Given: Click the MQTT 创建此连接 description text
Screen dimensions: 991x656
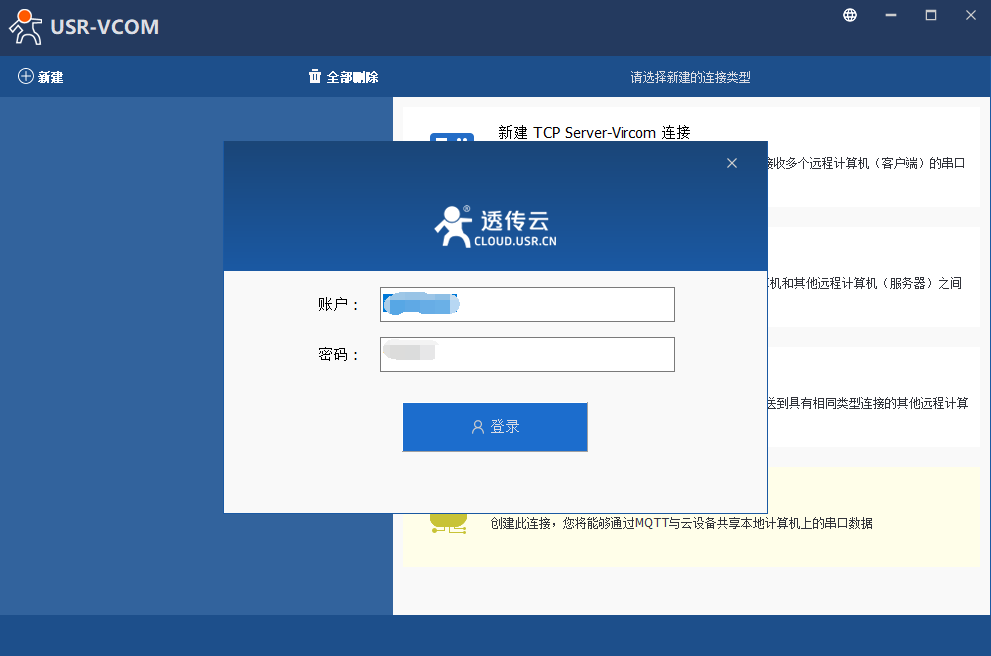Looking at the screenshot, I should pyautogui.click(x=681, y=523).
